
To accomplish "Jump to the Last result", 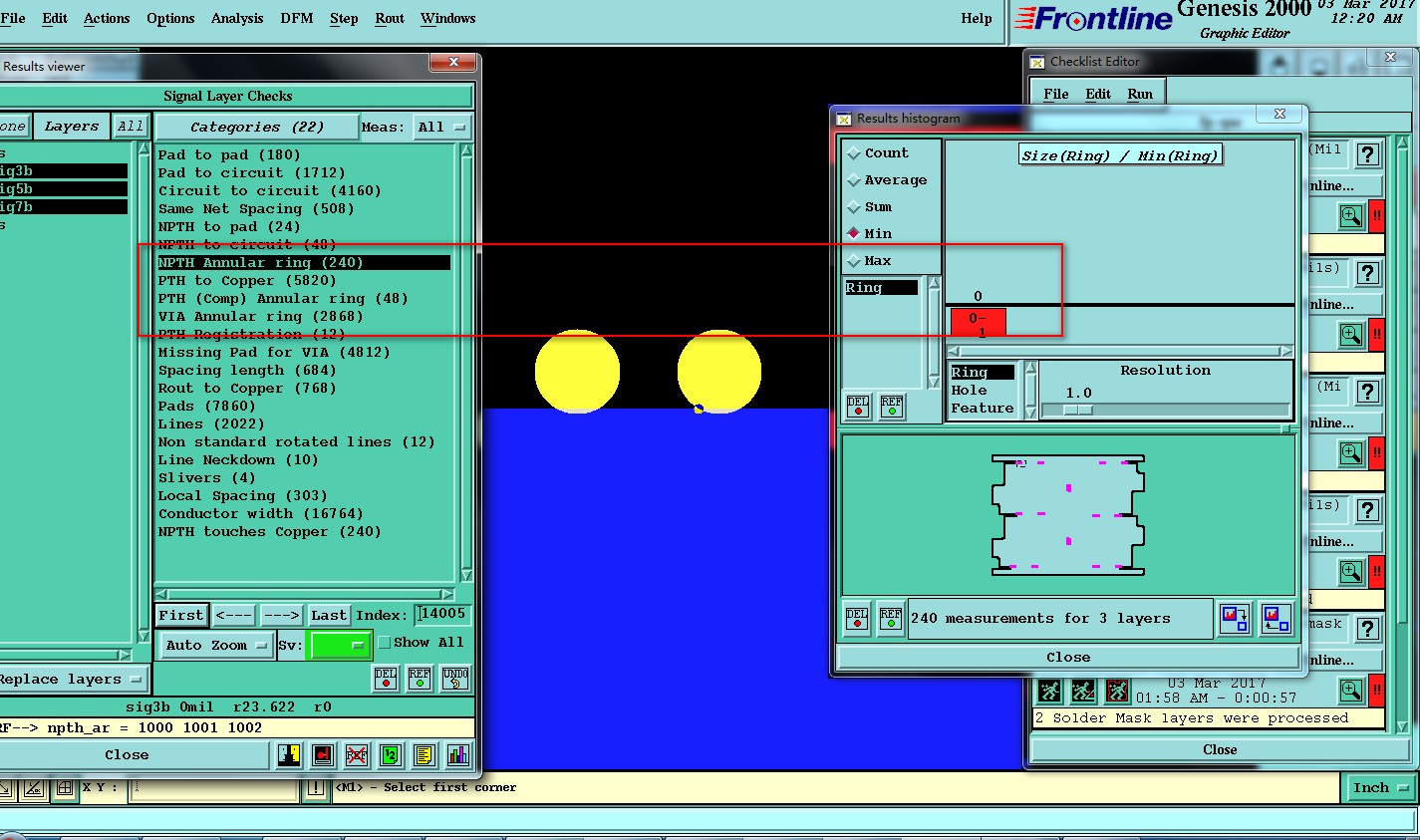I will [x=329, y=616].
